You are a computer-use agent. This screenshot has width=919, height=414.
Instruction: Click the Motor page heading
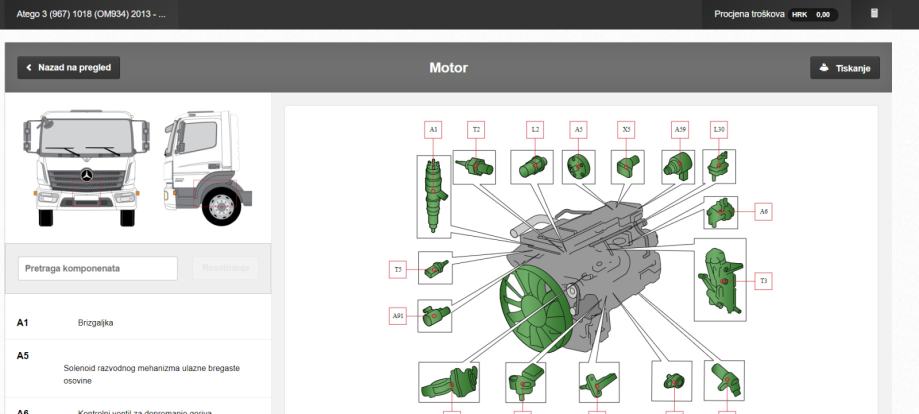[448, 67]
